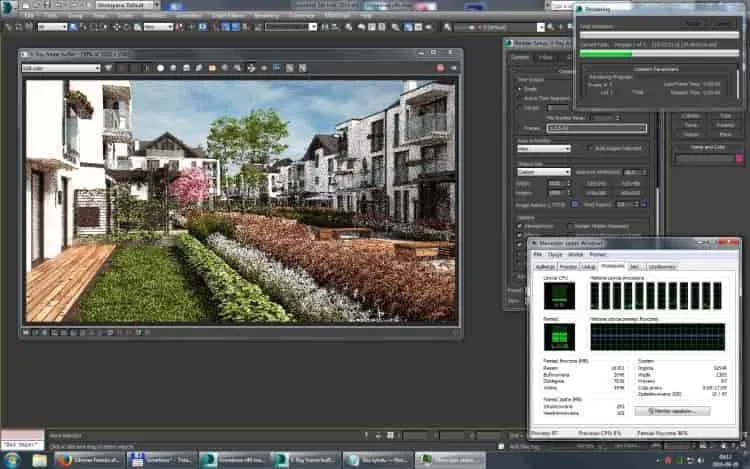Viewport: 750px width, 469px height.
Task: Open the Firefox window from the taskbar
Action: coord(89,460)
